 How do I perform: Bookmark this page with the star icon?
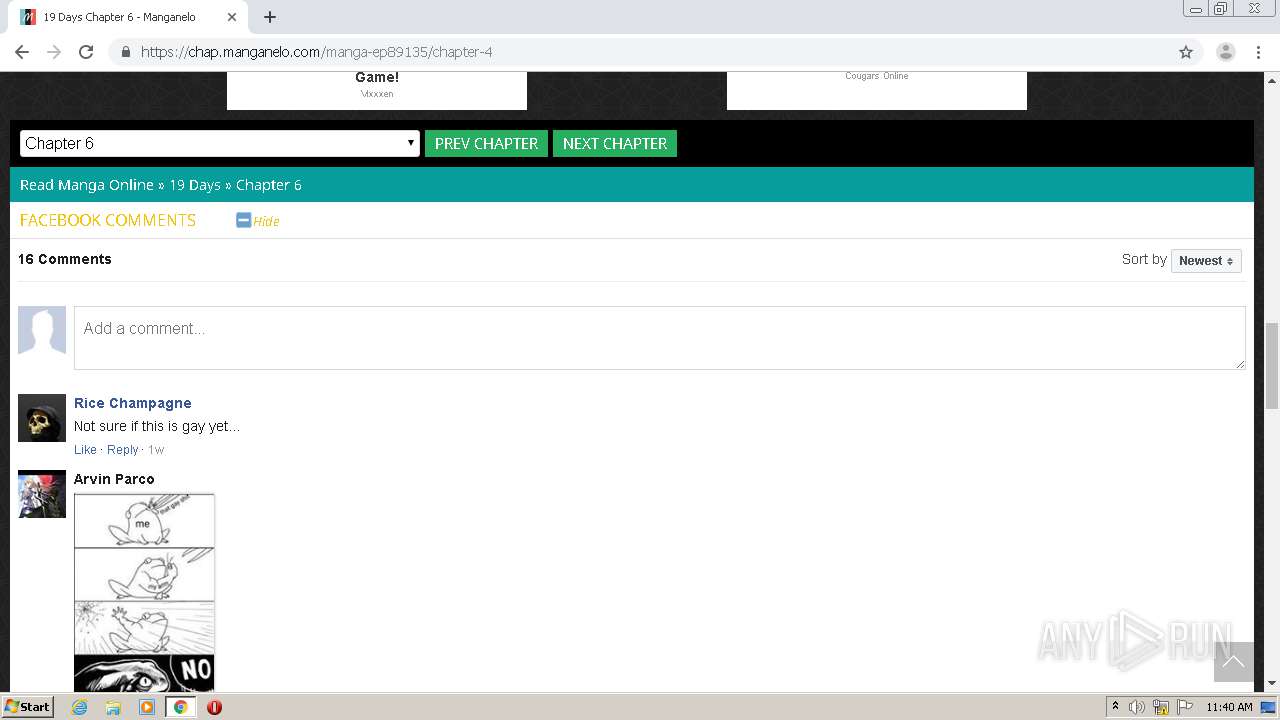coord(1186,52)
